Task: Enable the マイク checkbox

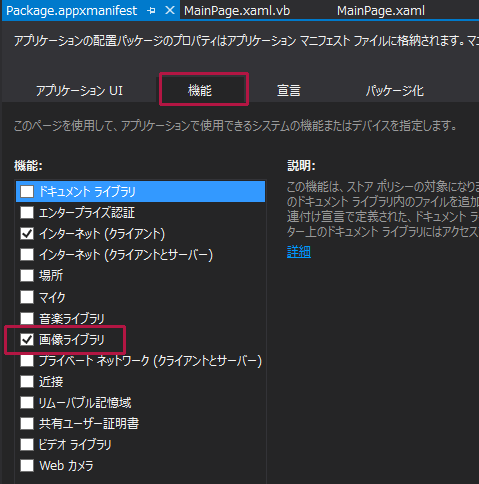Action: tap(27, 297)
